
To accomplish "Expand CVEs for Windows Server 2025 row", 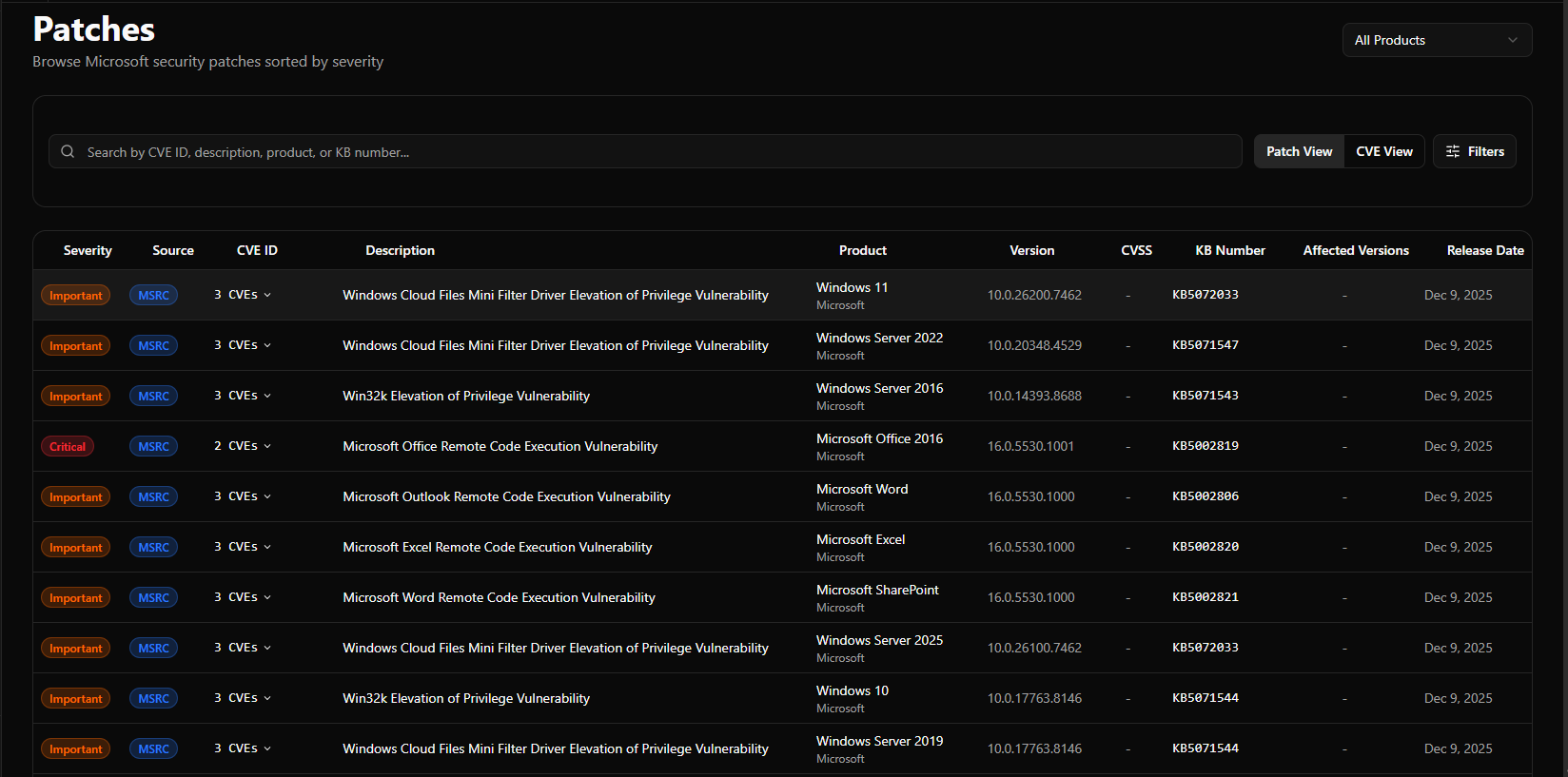I will coord(243,648).
